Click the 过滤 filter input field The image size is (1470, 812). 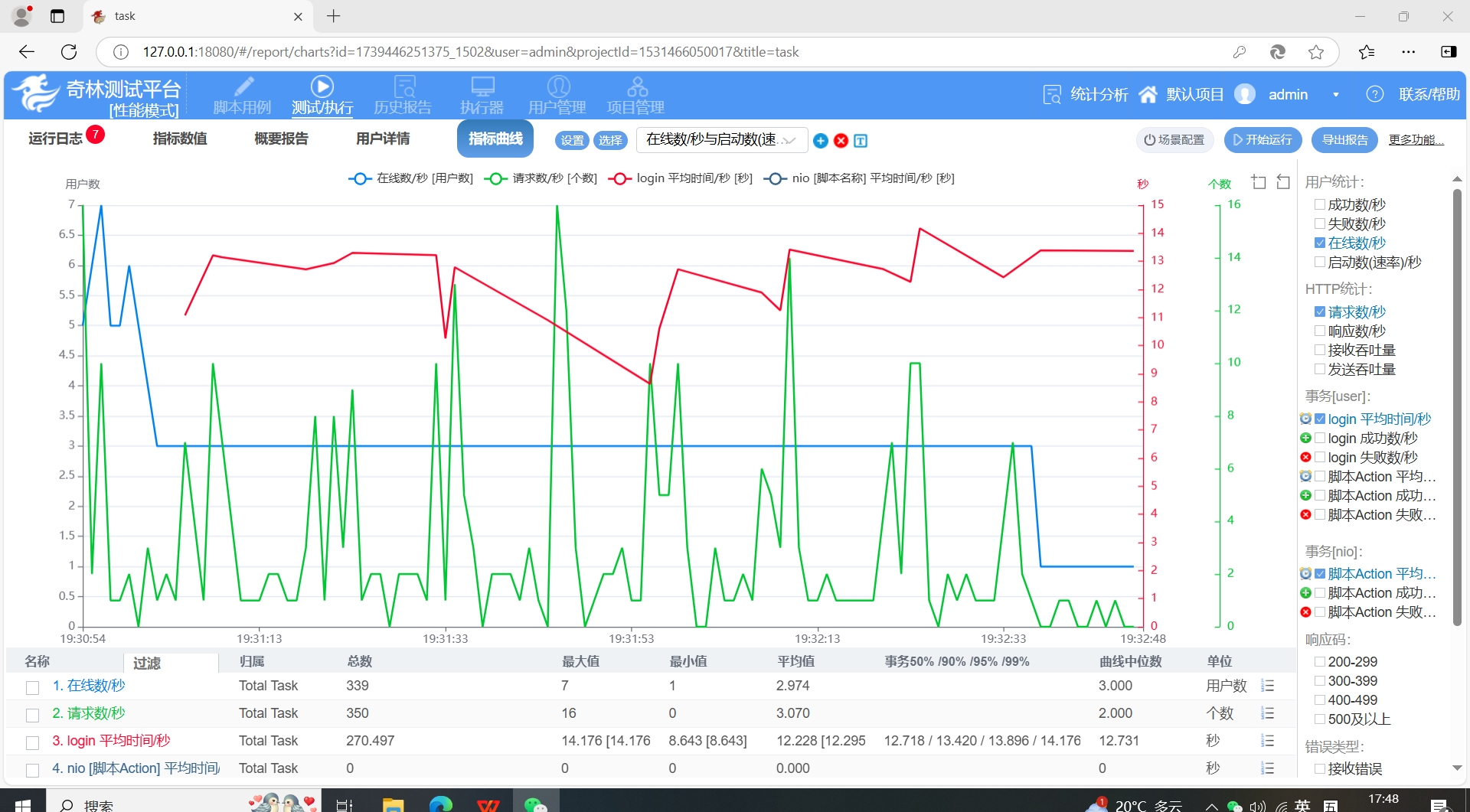tap(171, 663)
